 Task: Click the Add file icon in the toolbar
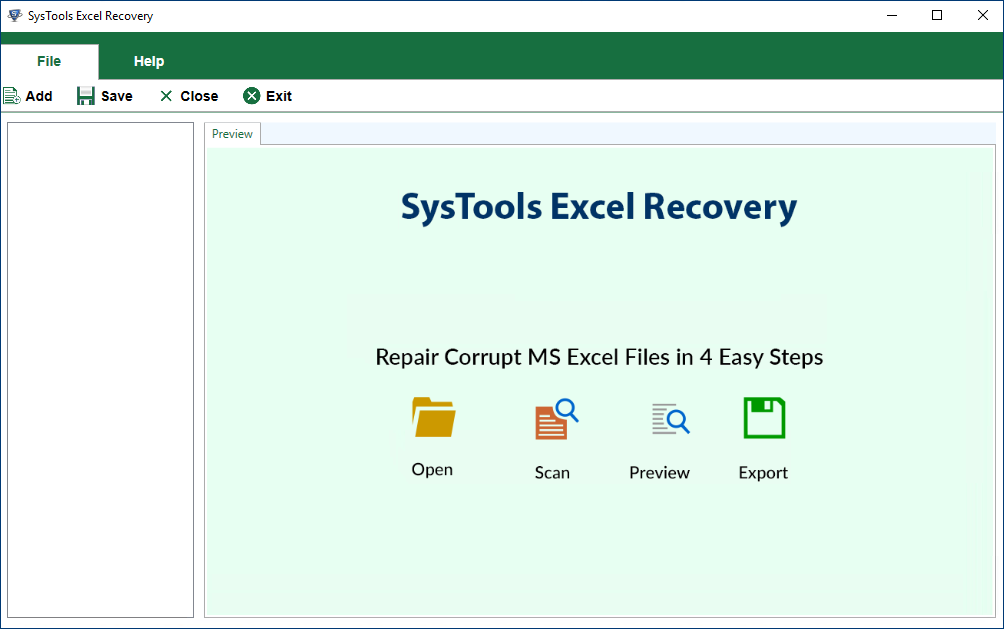(x=11, y=95)
